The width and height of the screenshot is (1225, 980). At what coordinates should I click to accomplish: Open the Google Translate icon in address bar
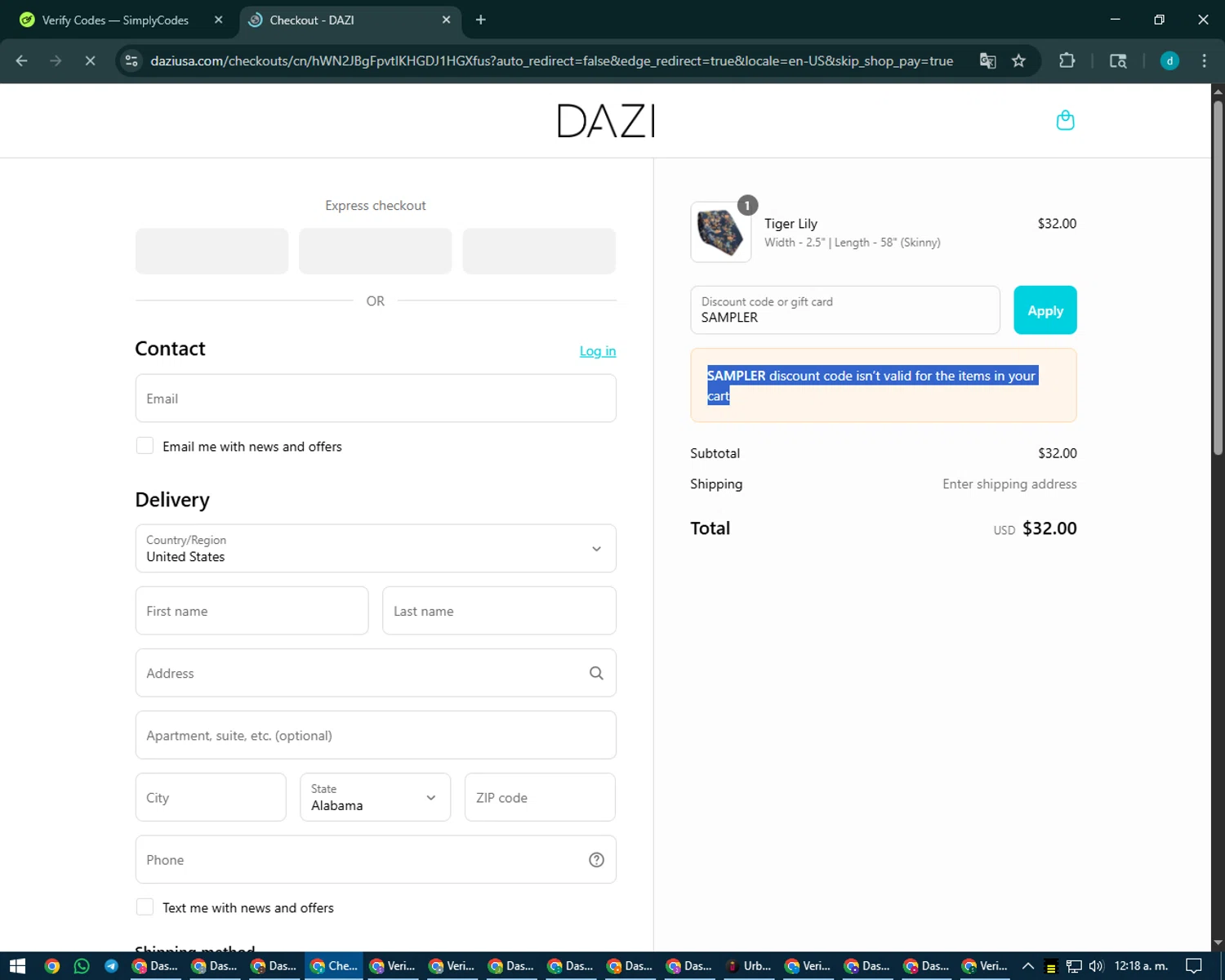coord(987,61)
